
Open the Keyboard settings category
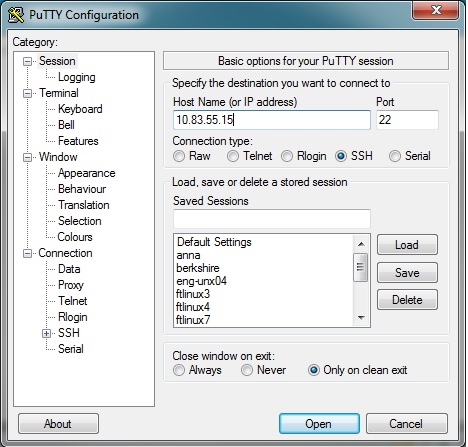(x=80, y=109)
